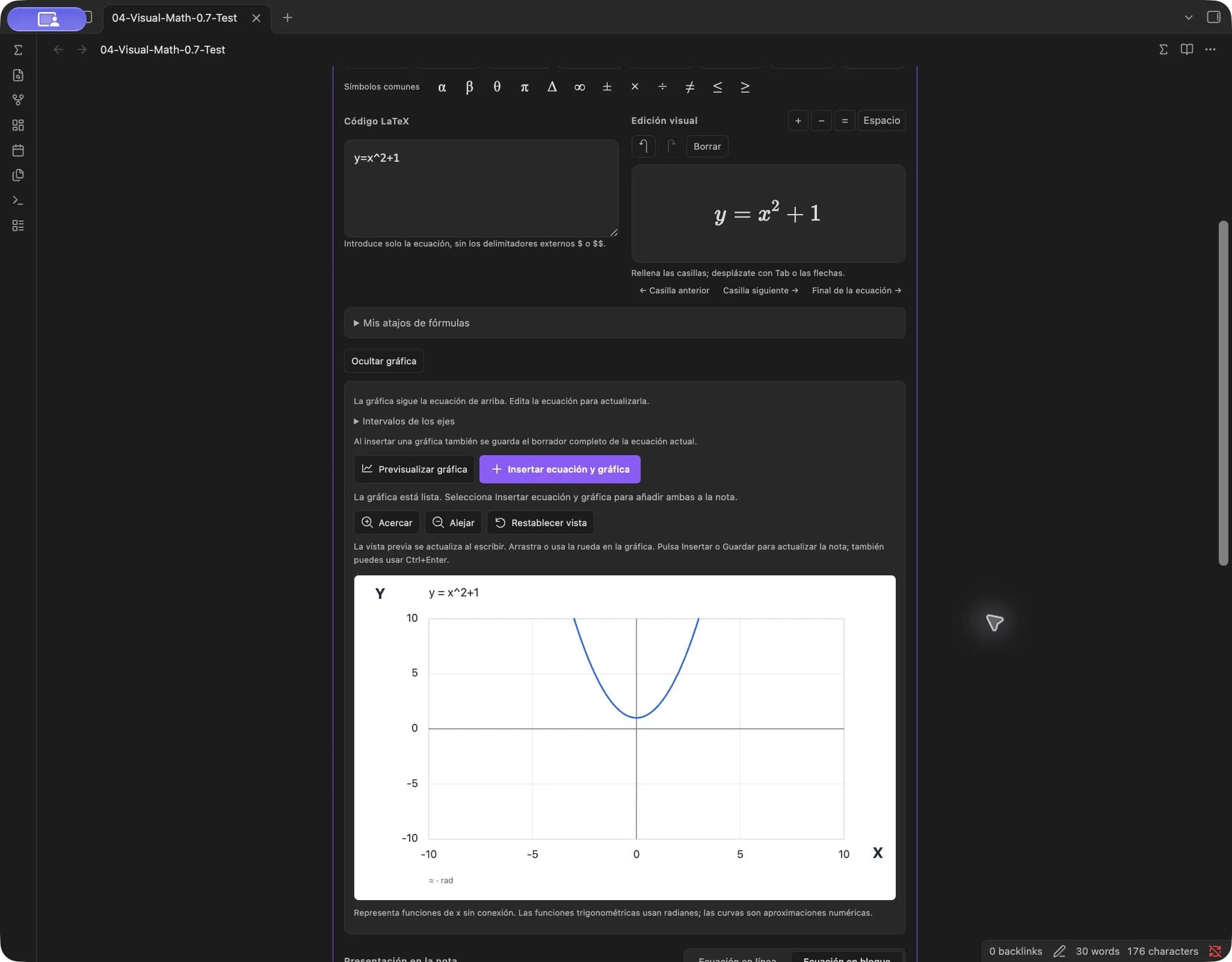Open a new tab with plus button
This screenshot has width=1232, height=962.
point(288,17)
